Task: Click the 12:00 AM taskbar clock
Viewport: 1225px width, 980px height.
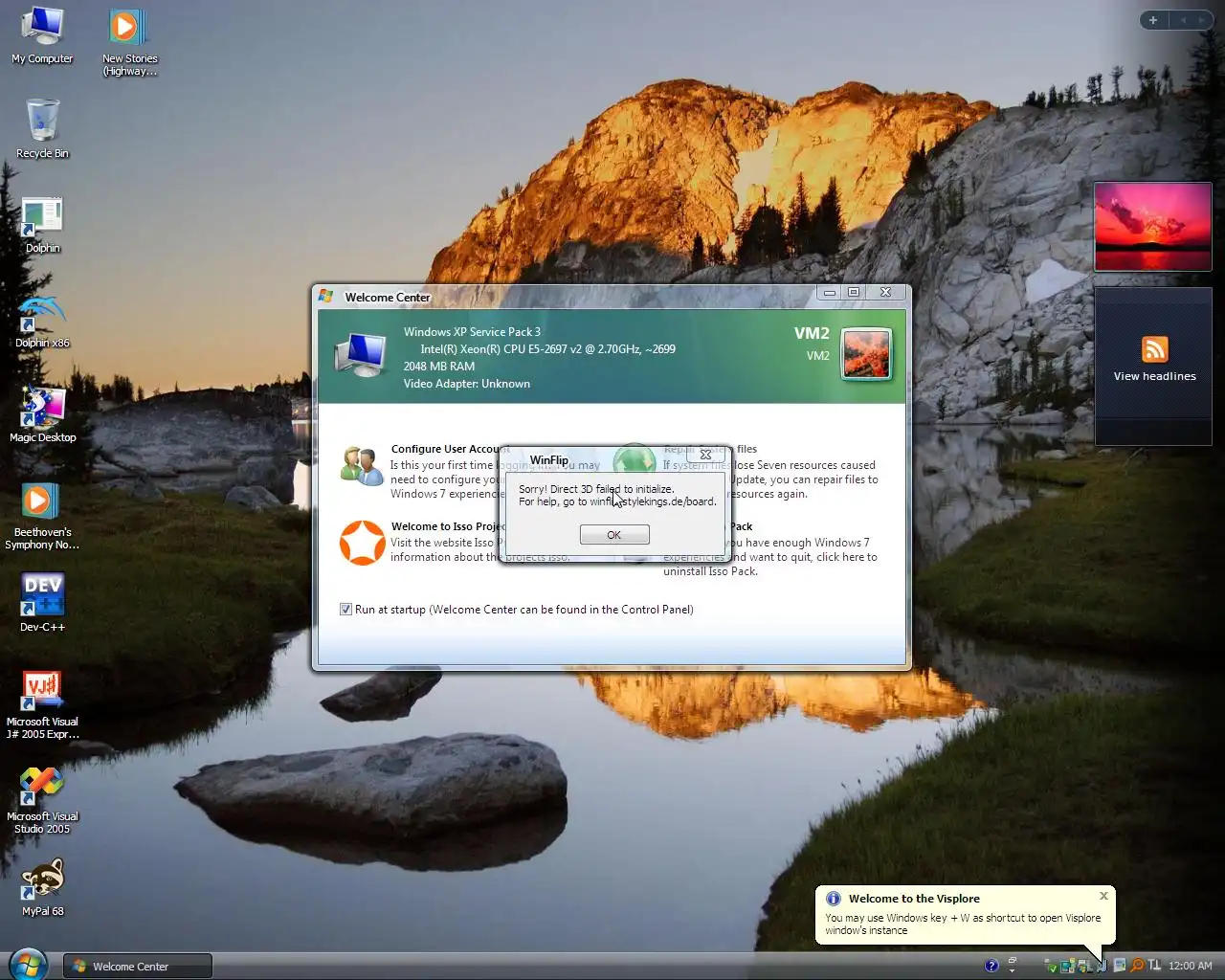Action: pos(1191,966)
